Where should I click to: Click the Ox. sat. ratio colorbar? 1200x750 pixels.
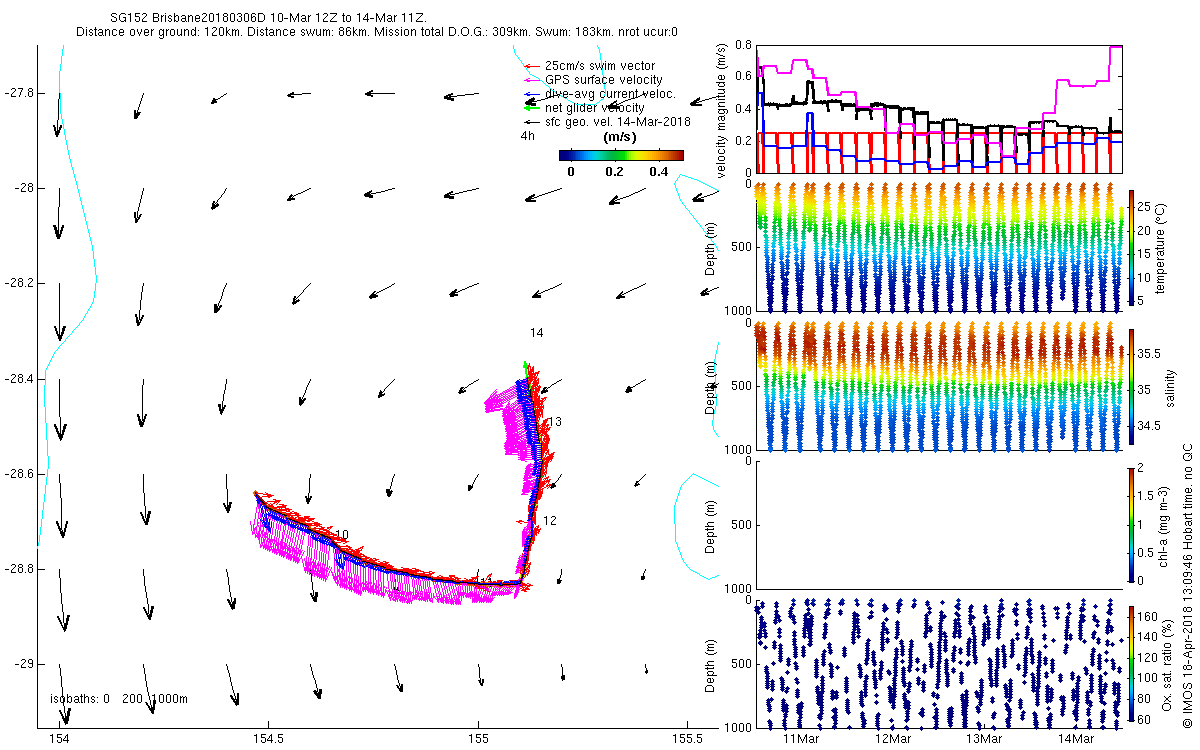pos(1132,663)
